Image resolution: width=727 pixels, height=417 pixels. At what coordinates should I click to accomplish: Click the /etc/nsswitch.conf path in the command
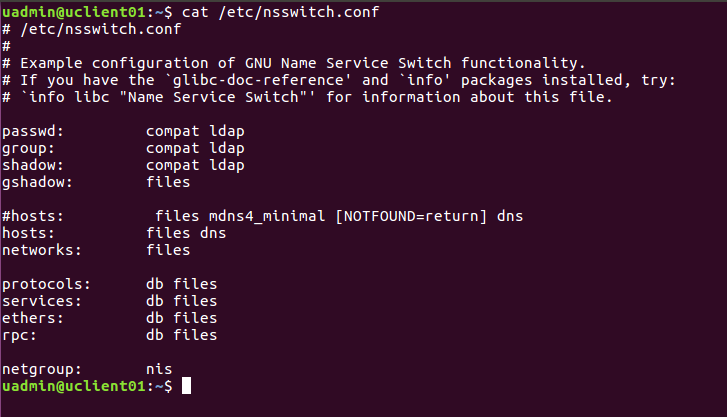(299, 12)
